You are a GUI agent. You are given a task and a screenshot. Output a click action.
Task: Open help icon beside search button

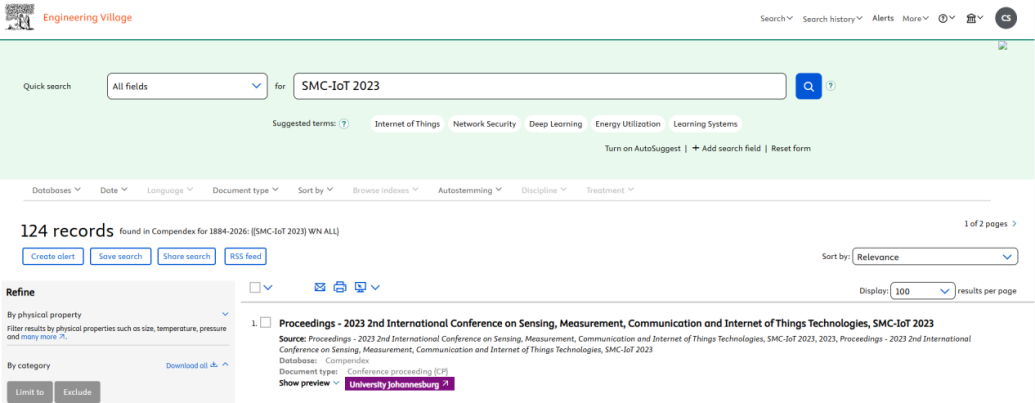click(x=831, y=86)
